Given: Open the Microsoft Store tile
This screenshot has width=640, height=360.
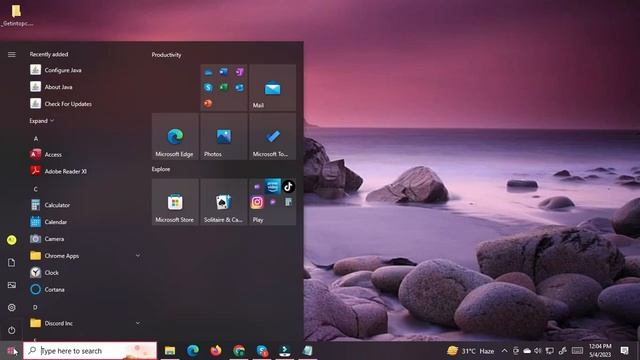Looking at the screenshot, I should 175,202.
